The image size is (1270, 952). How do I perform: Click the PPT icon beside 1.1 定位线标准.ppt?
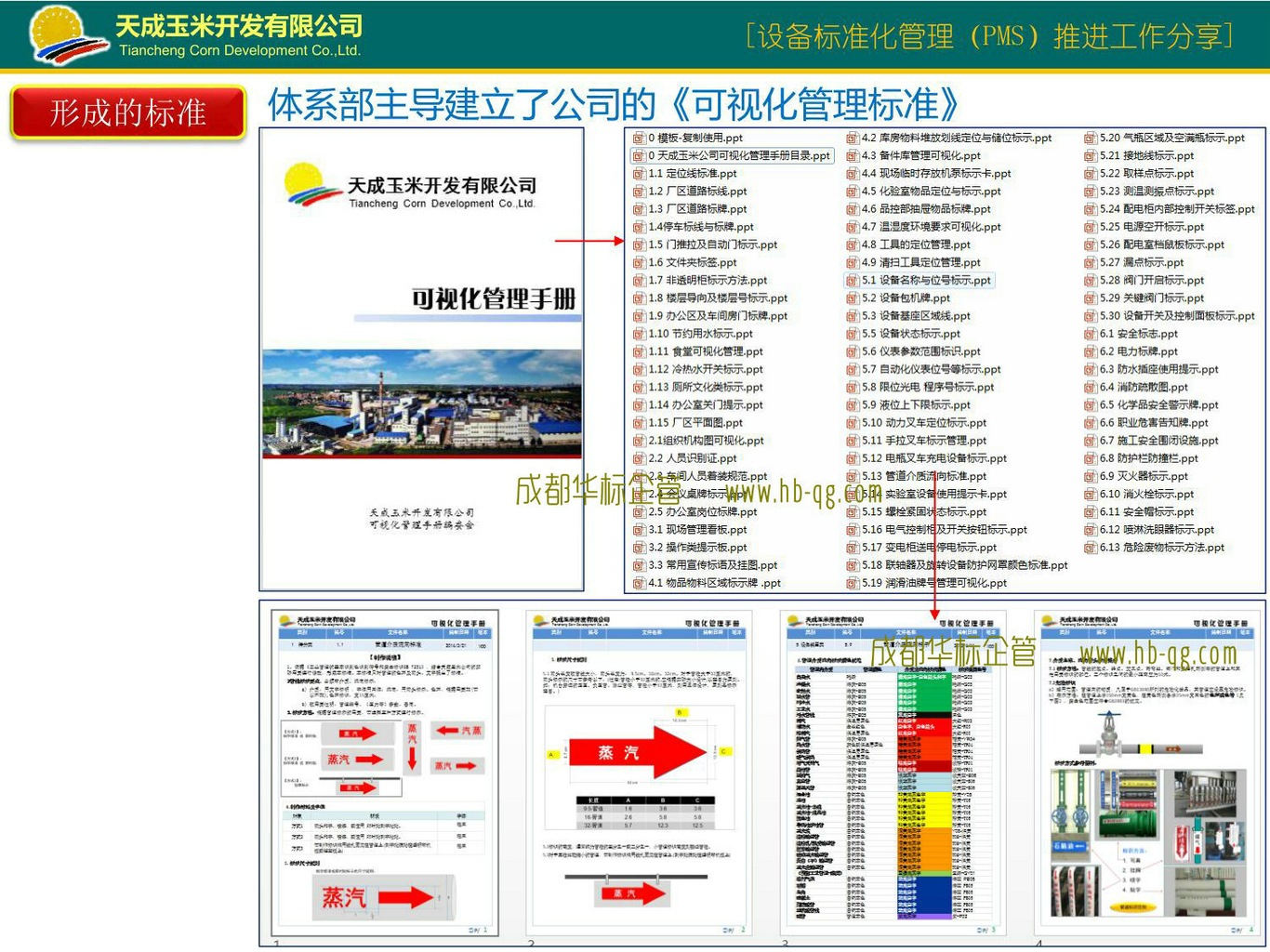point(639,174)
